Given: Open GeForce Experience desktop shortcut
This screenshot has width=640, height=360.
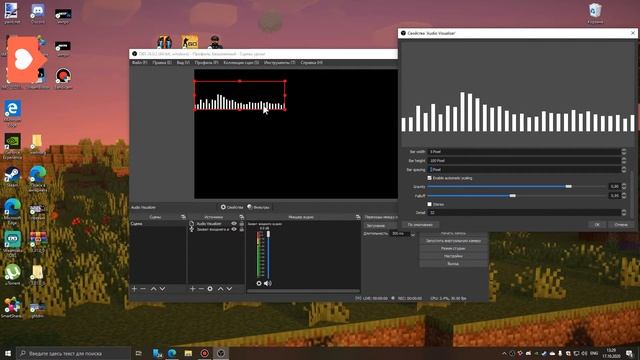Looking at the screenshot, I should tap(12, 146).
